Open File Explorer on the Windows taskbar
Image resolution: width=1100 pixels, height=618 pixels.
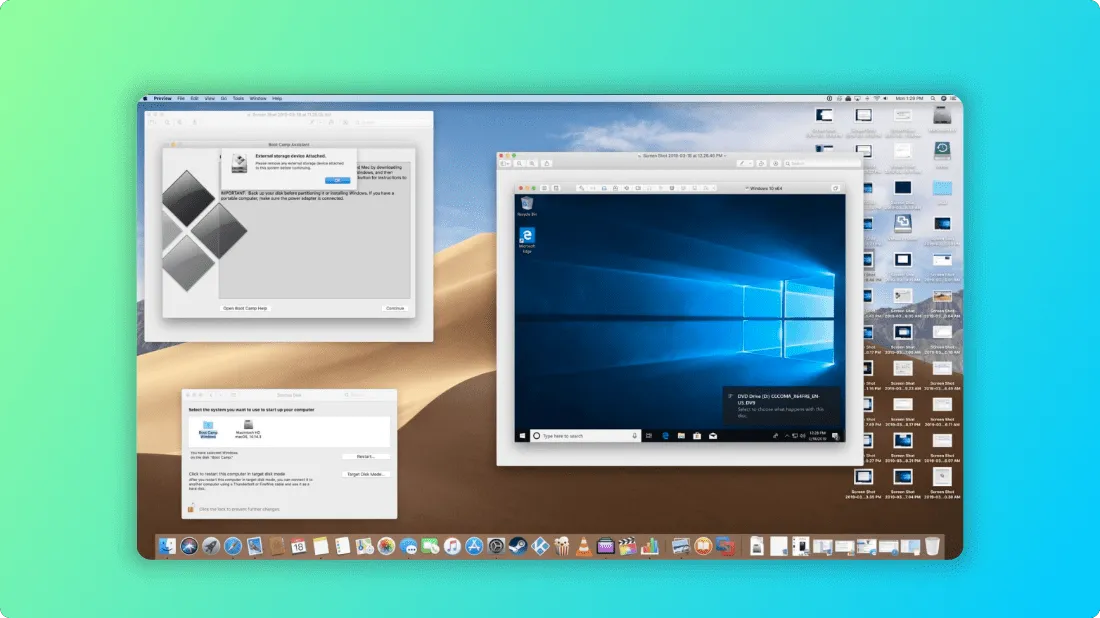681,436
